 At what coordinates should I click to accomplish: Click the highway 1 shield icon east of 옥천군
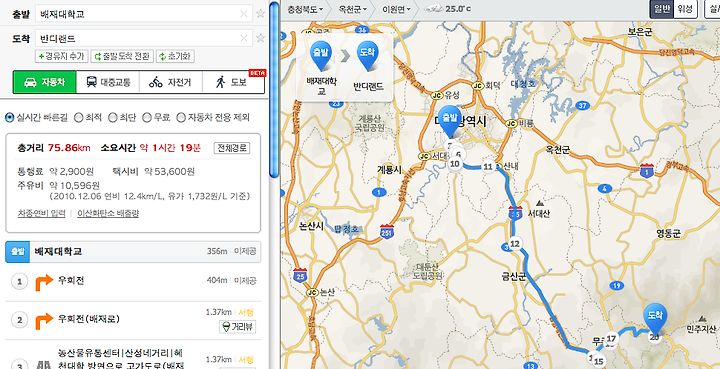pyautogui.click(x=647, y=170)
